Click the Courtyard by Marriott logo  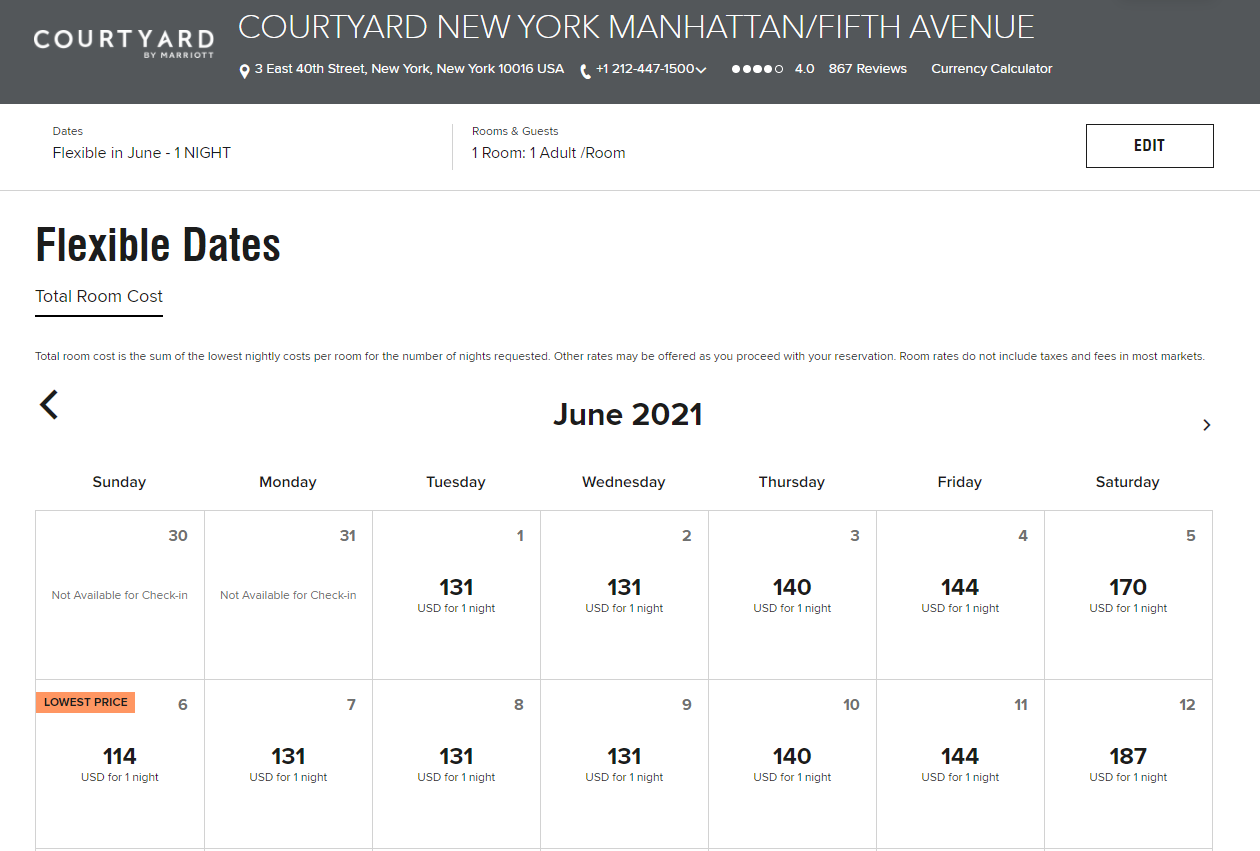(123, 44)
